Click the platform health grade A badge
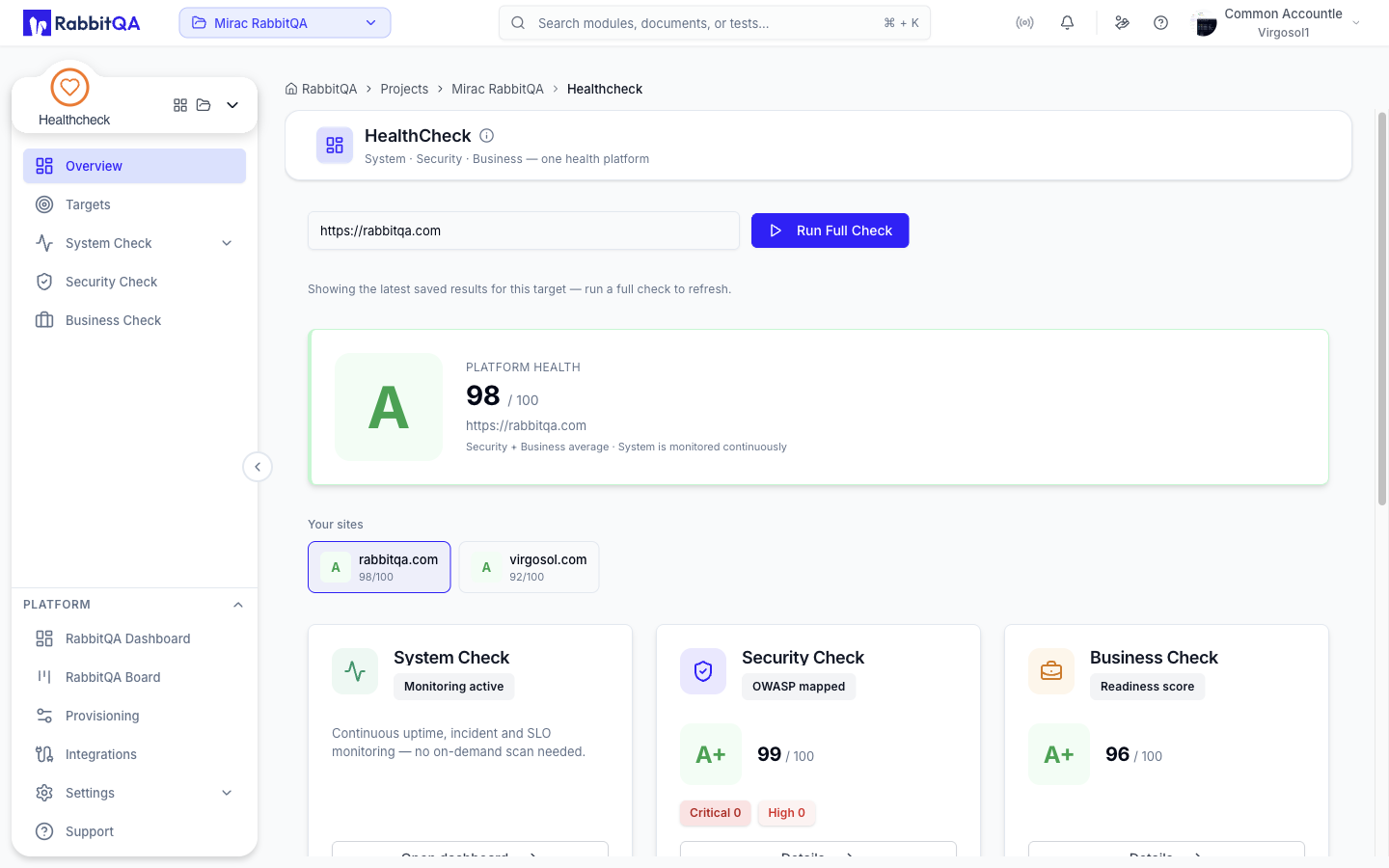The image size is (1389, 868). tap(389, 407)
